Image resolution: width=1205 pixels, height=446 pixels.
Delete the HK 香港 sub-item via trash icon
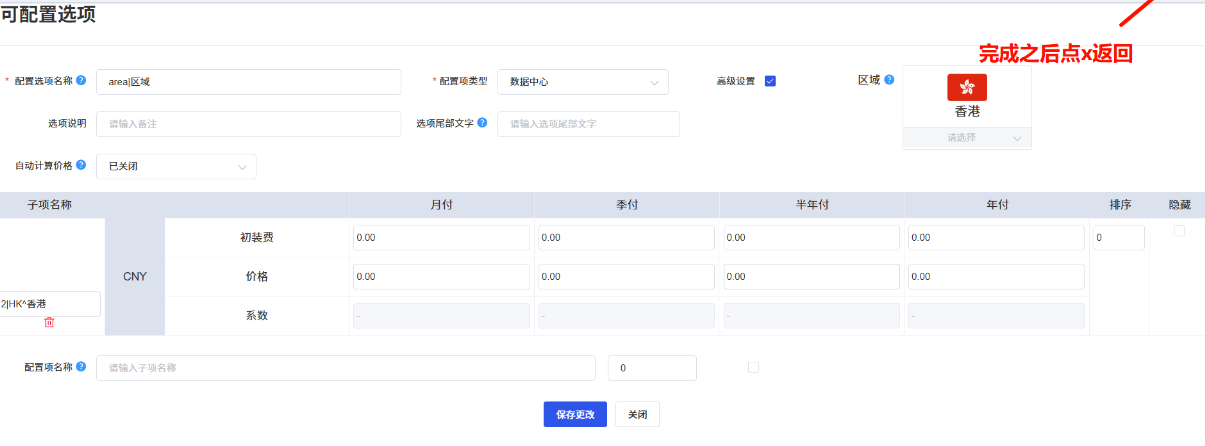point(49,322)
